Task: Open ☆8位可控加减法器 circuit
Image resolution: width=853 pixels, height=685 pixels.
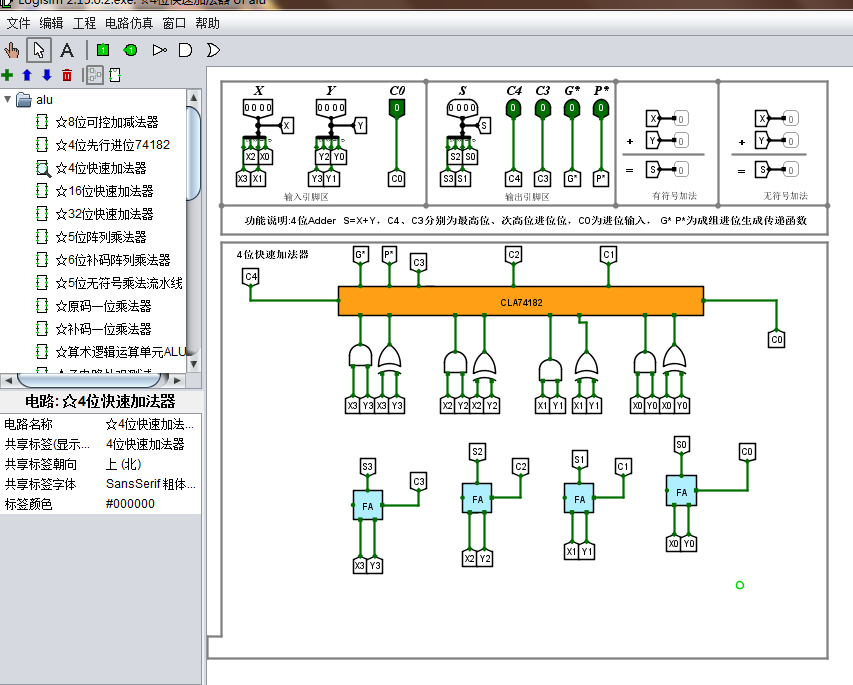Action: pos(107,122)
